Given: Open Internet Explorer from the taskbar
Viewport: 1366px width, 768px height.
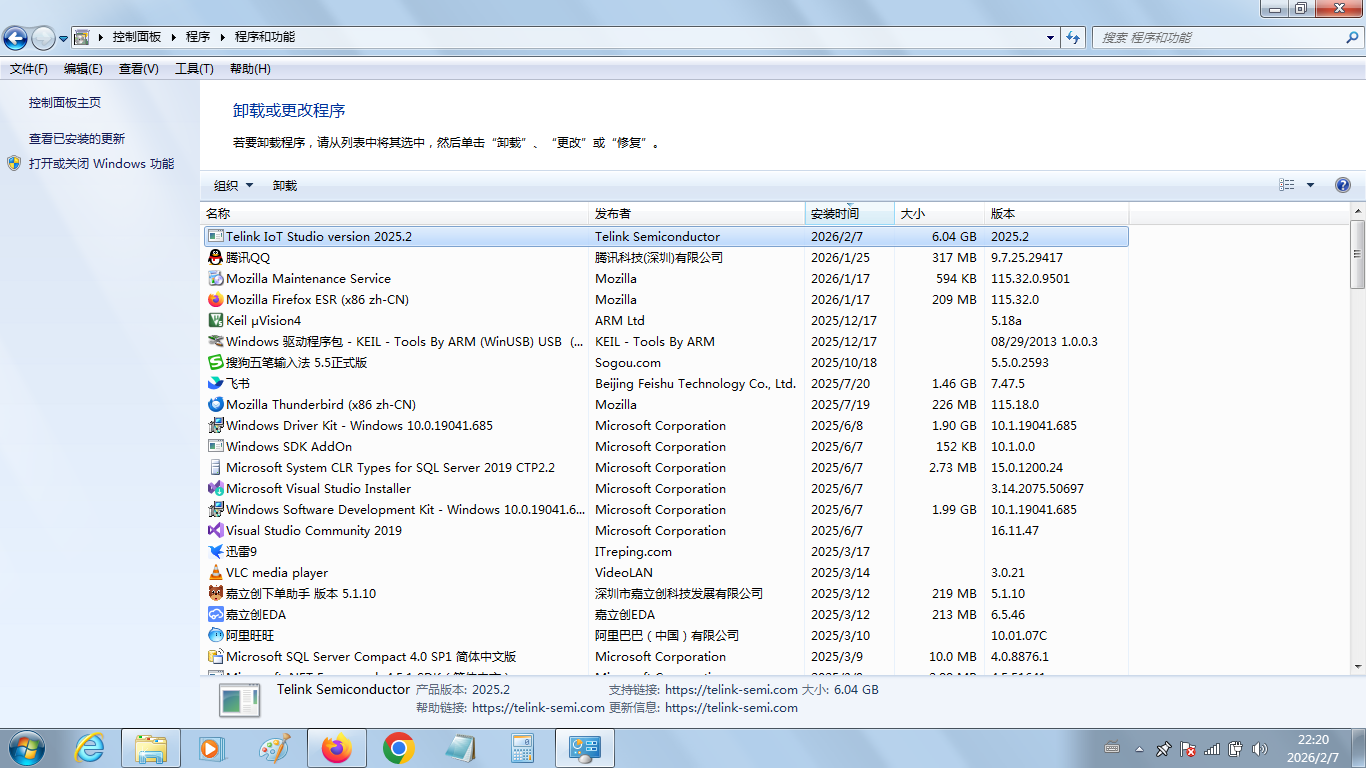Looking at the screenshot, I should pos(89,748).
